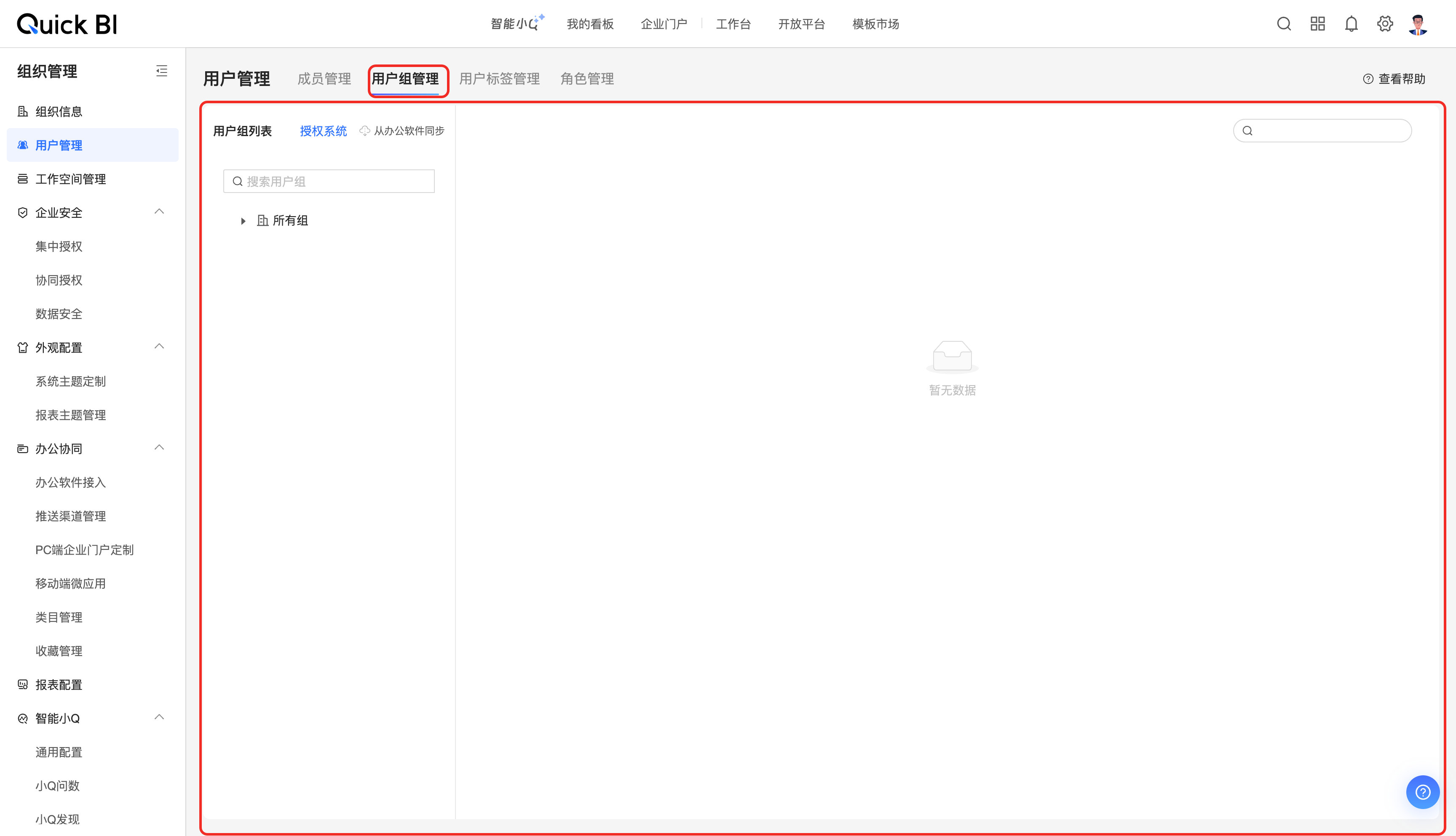Click the user avatar picture
This screenshot has height=836, width=1456.
point(1418,24)
